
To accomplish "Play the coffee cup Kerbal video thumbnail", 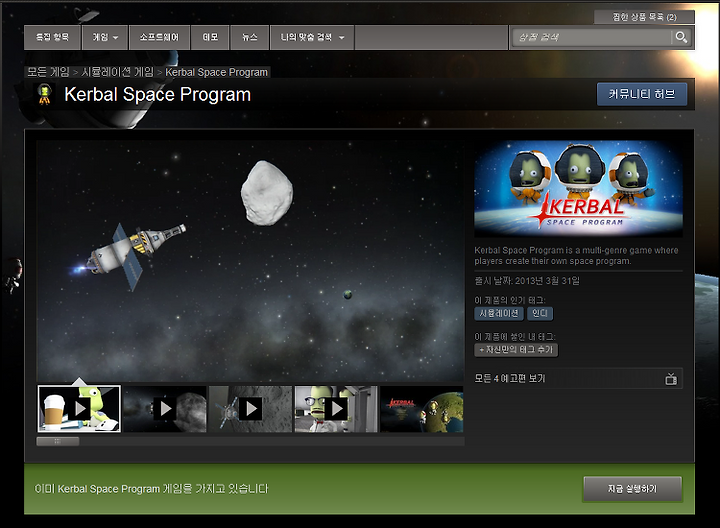I will (x=79, y=409).
